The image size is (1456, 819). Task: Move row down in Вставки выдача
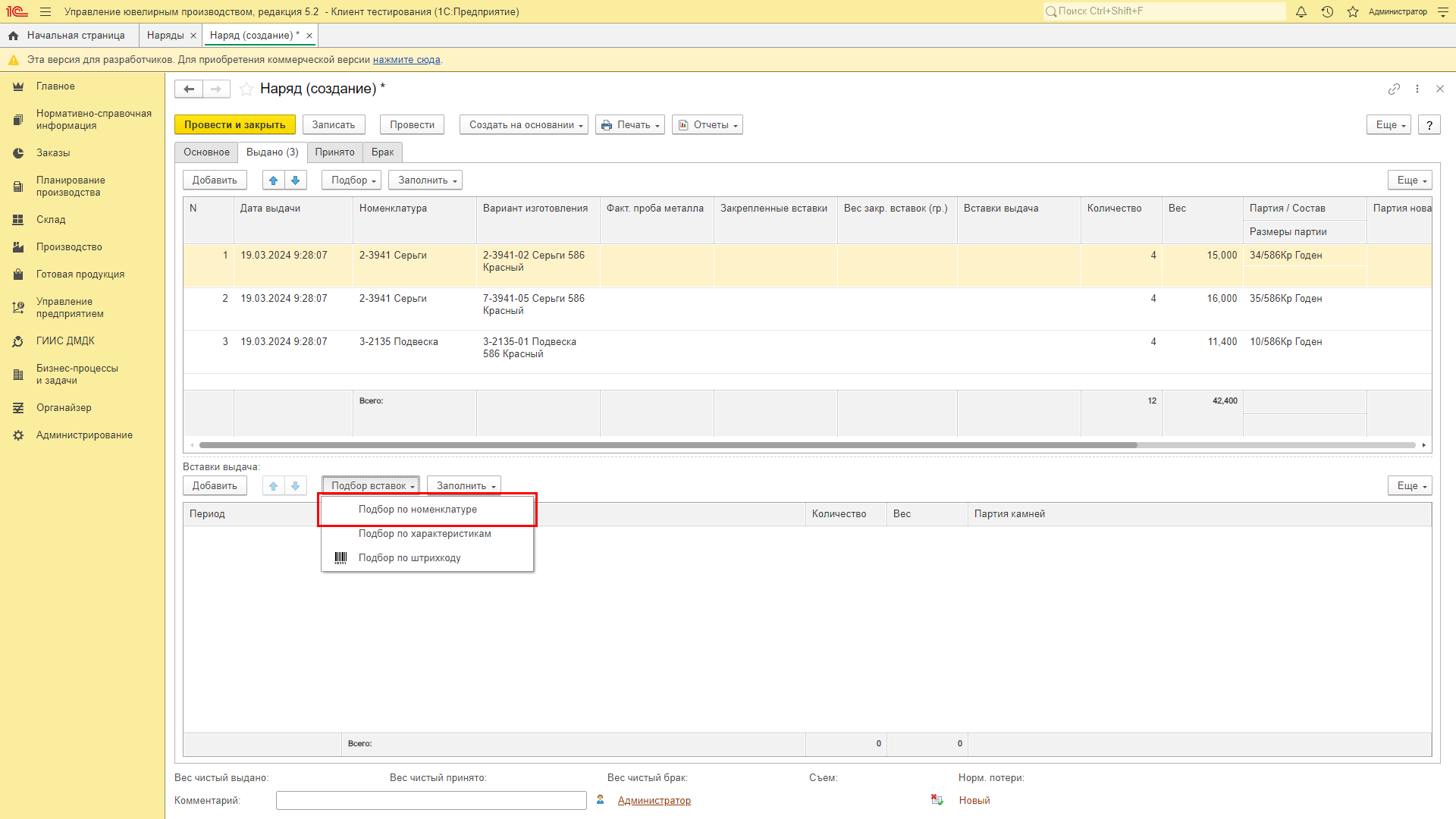point(296,486)
